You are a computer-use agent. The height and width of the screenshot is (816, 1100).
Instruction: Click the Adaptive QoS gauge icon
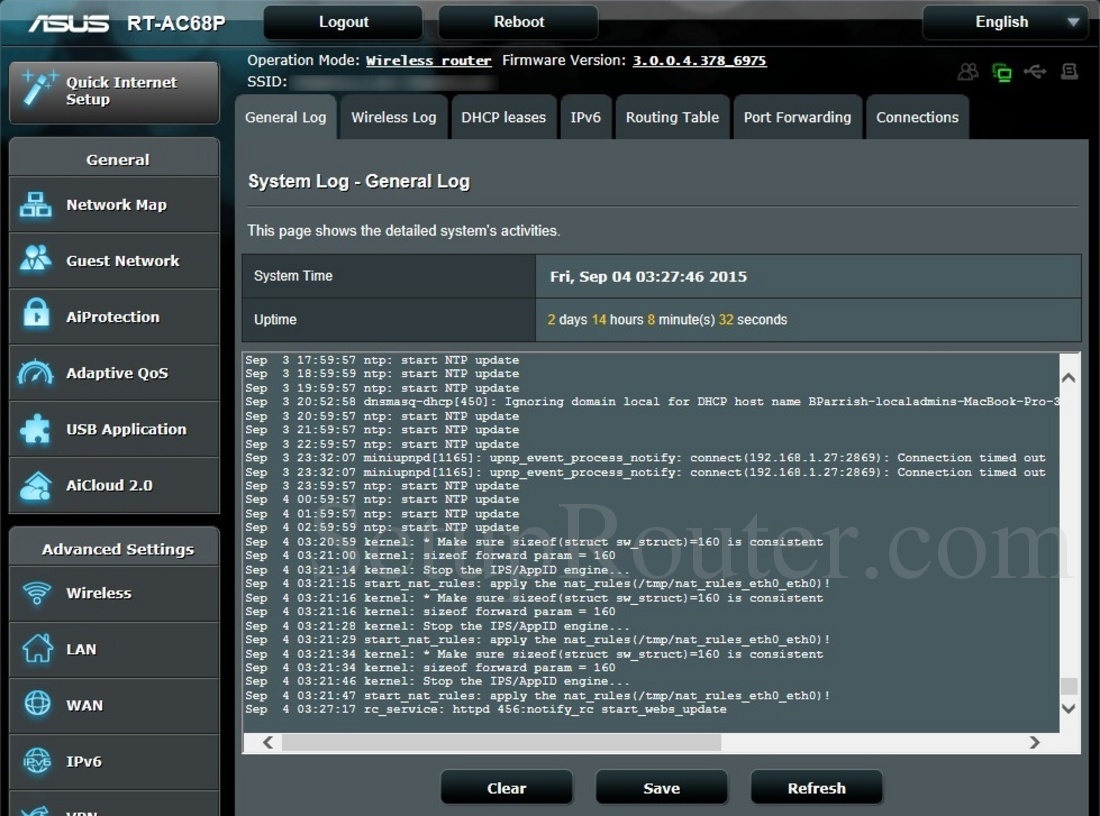click(36, 372)
